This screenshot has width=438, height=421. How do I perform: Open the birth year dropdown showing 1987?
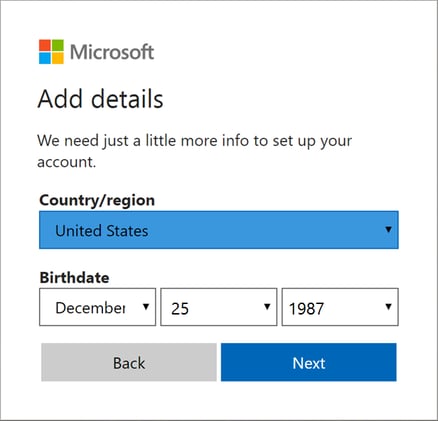point(340,307)
